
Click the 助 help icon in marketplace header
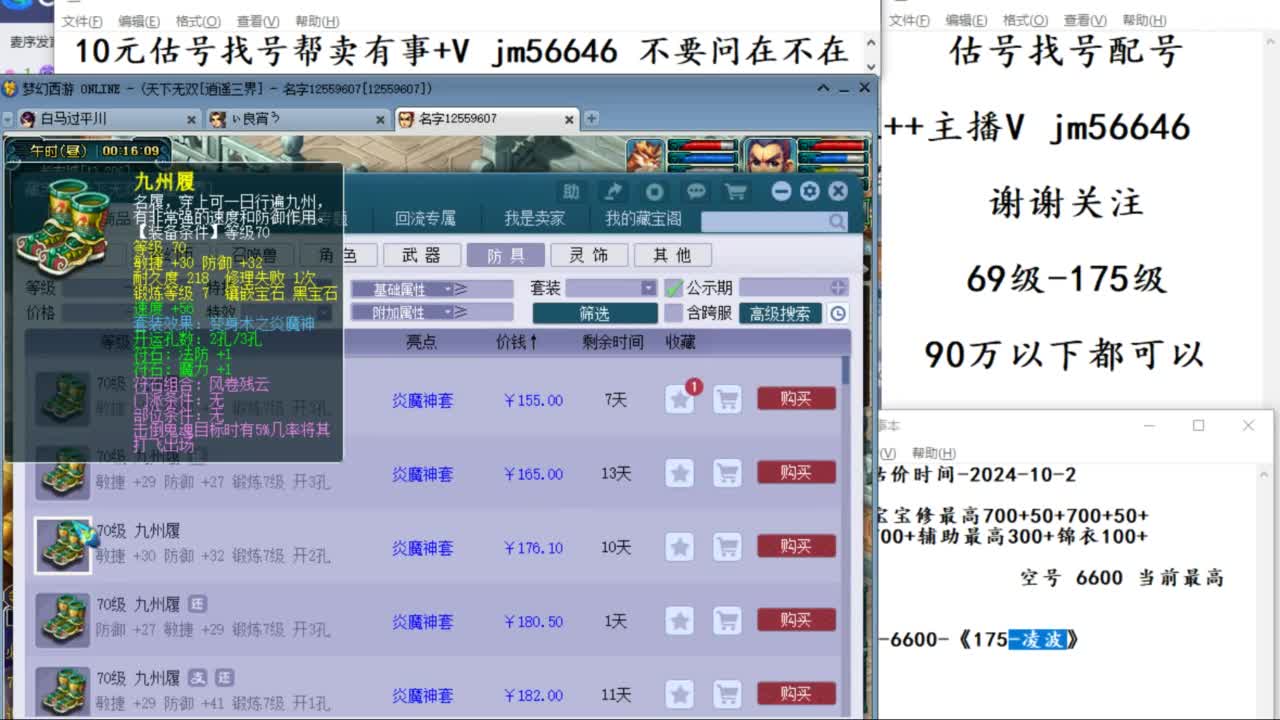[x=571, y=192]
